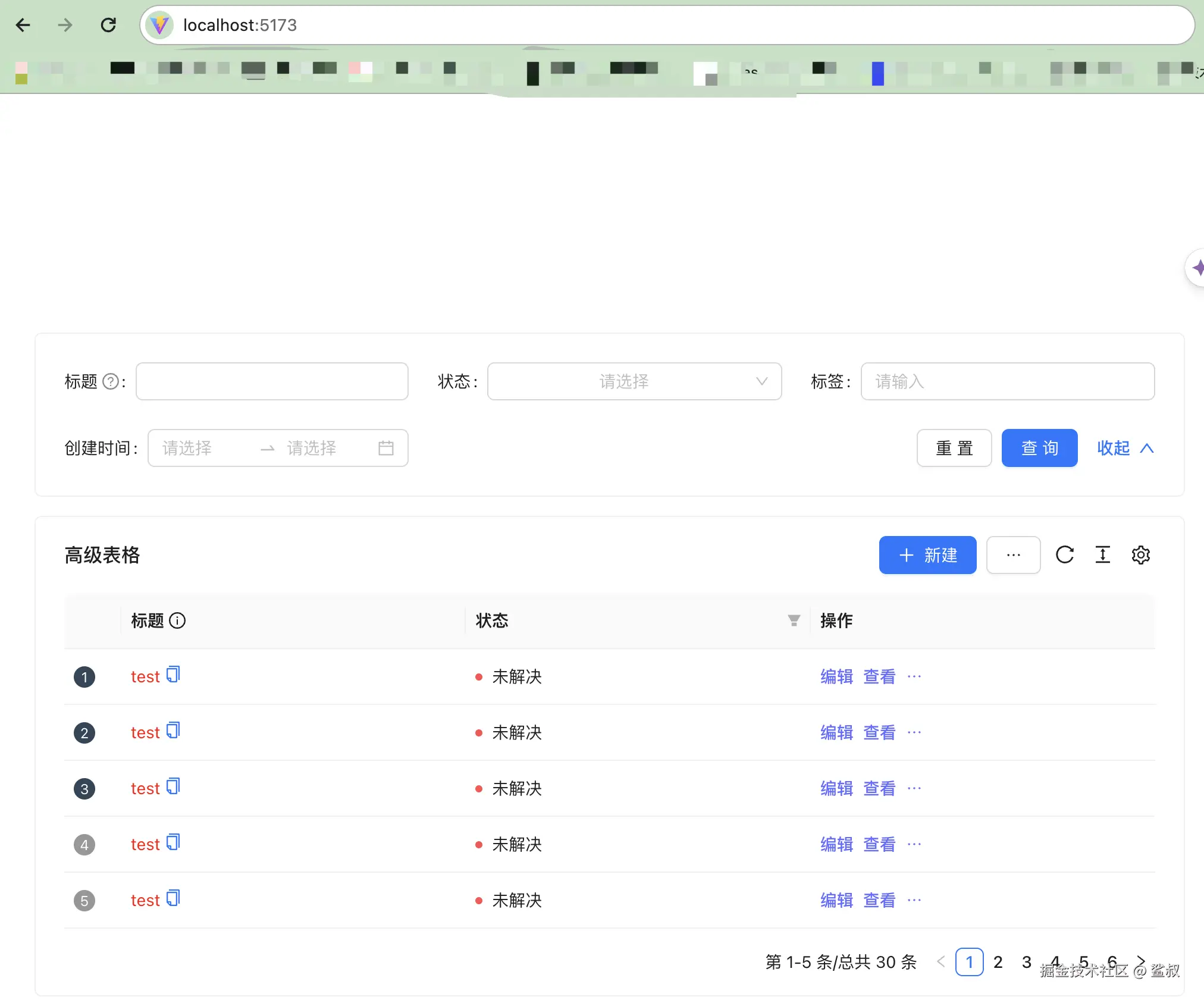Reload the browser page
The image size is (1204, 1003).
pyautogui.click(x=108, y=25)
